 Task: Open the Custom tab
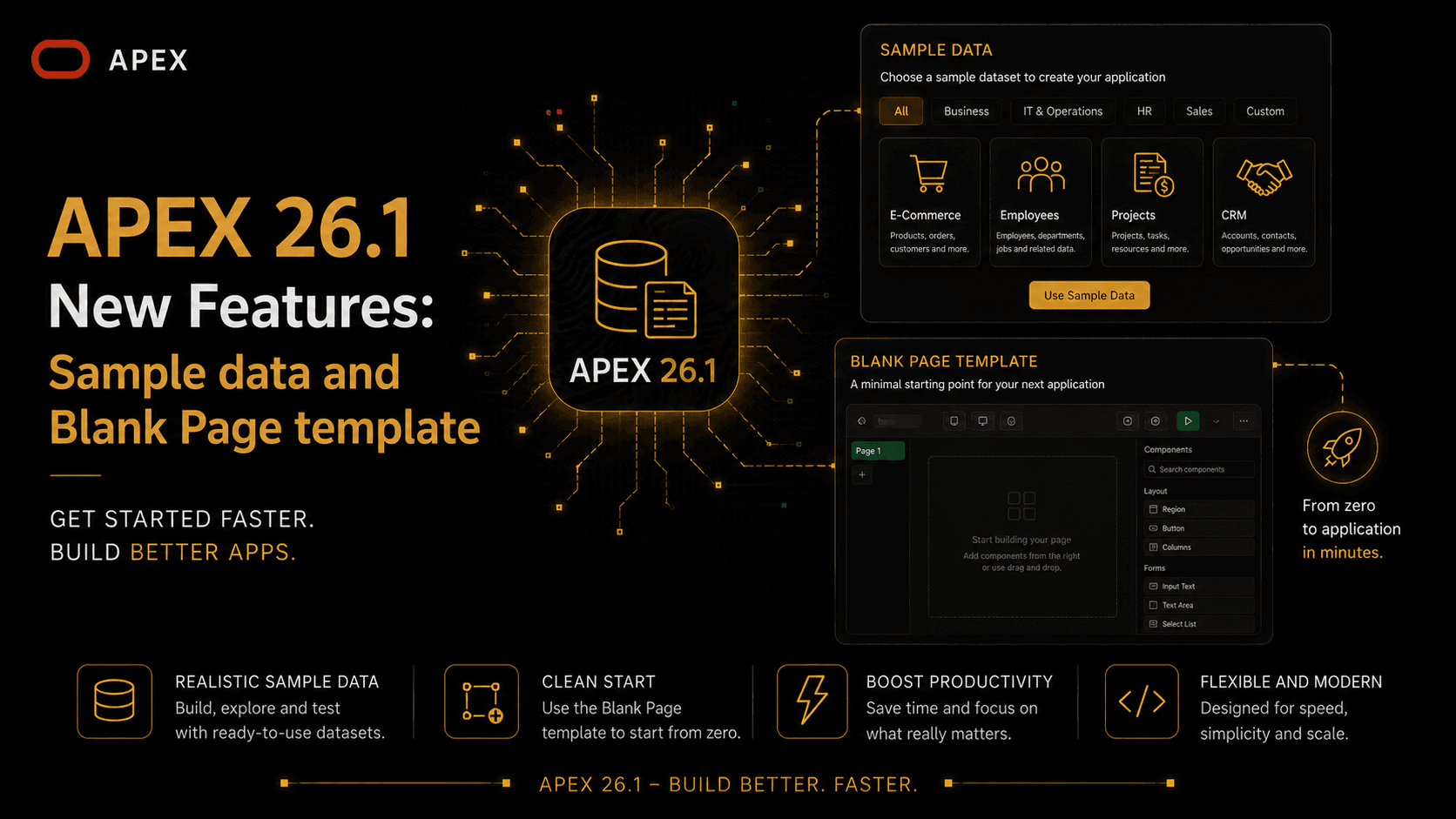[1265, 111]
